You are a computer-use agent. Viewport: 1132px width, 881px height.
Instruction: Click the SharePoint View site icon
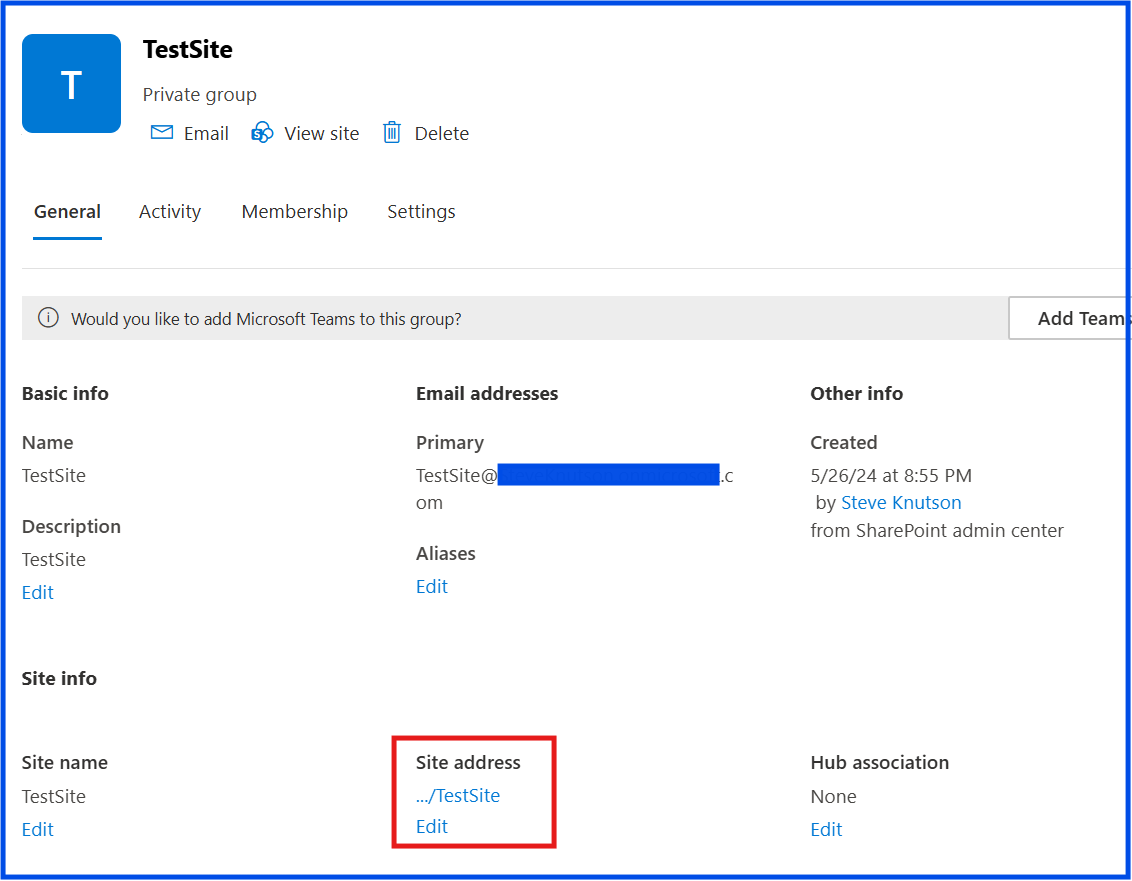[x=262, y=133]
